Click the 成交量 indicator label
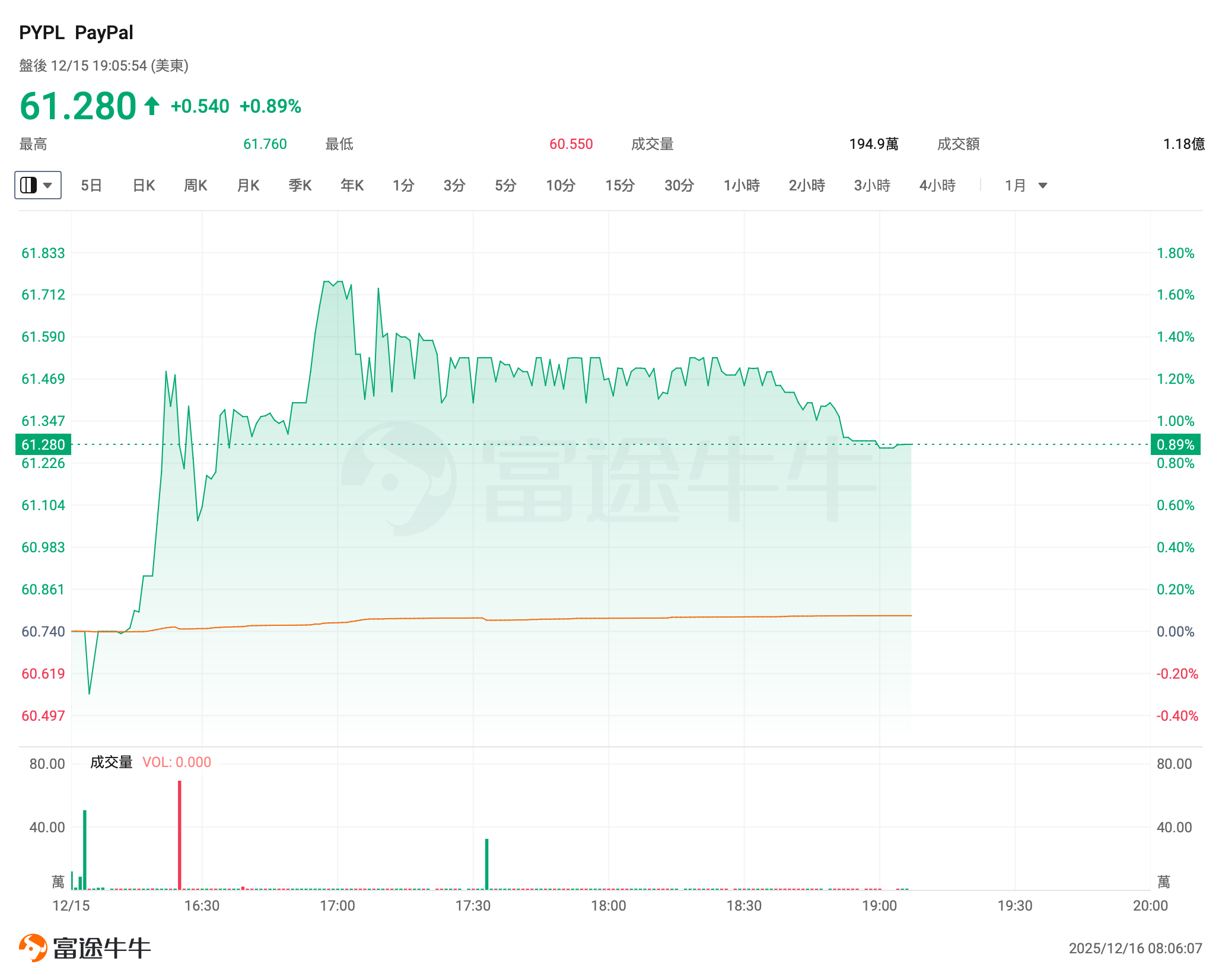Viewport: 1222px width, 980px height. (111, 762)
